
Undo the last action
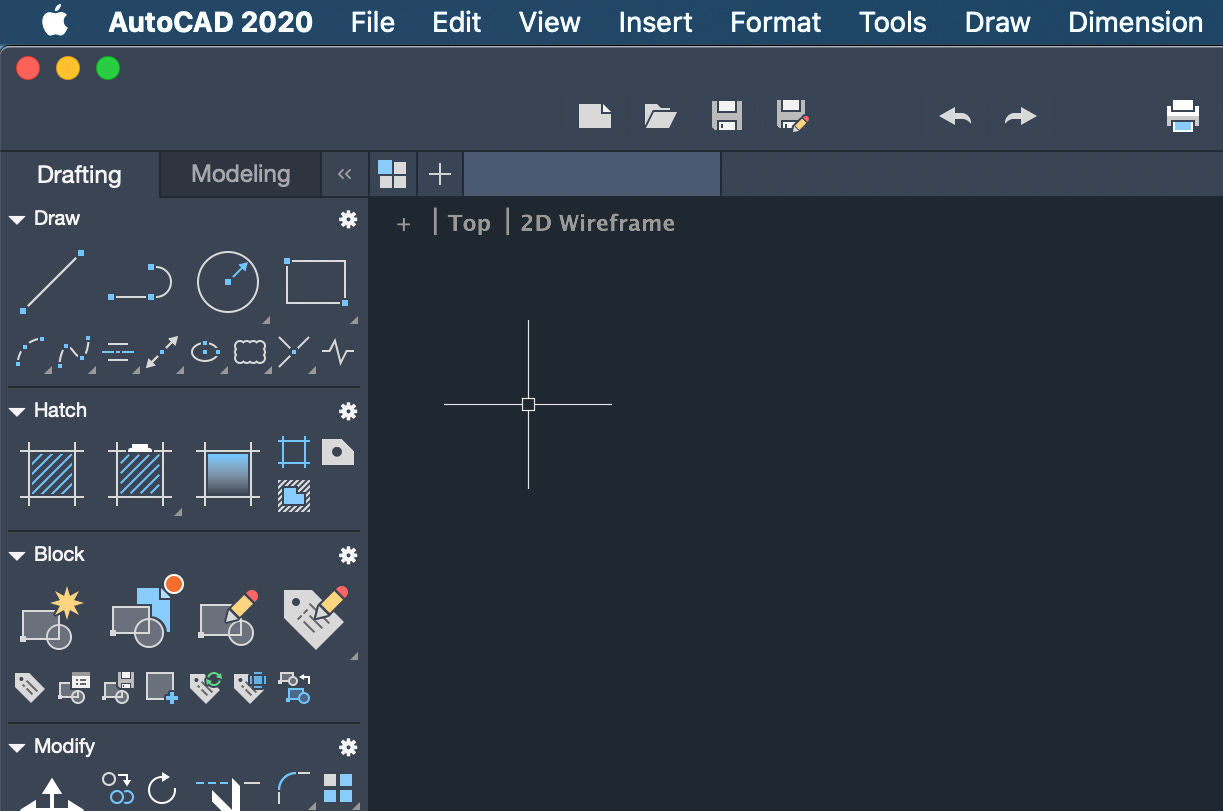tap(955, 117)
